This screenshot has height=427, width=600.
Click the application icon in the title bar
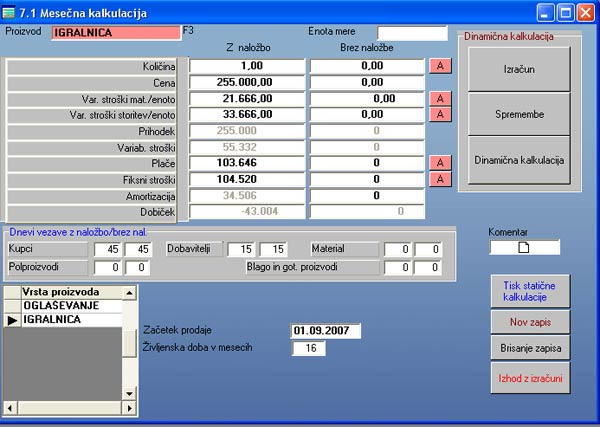point(10,13)
